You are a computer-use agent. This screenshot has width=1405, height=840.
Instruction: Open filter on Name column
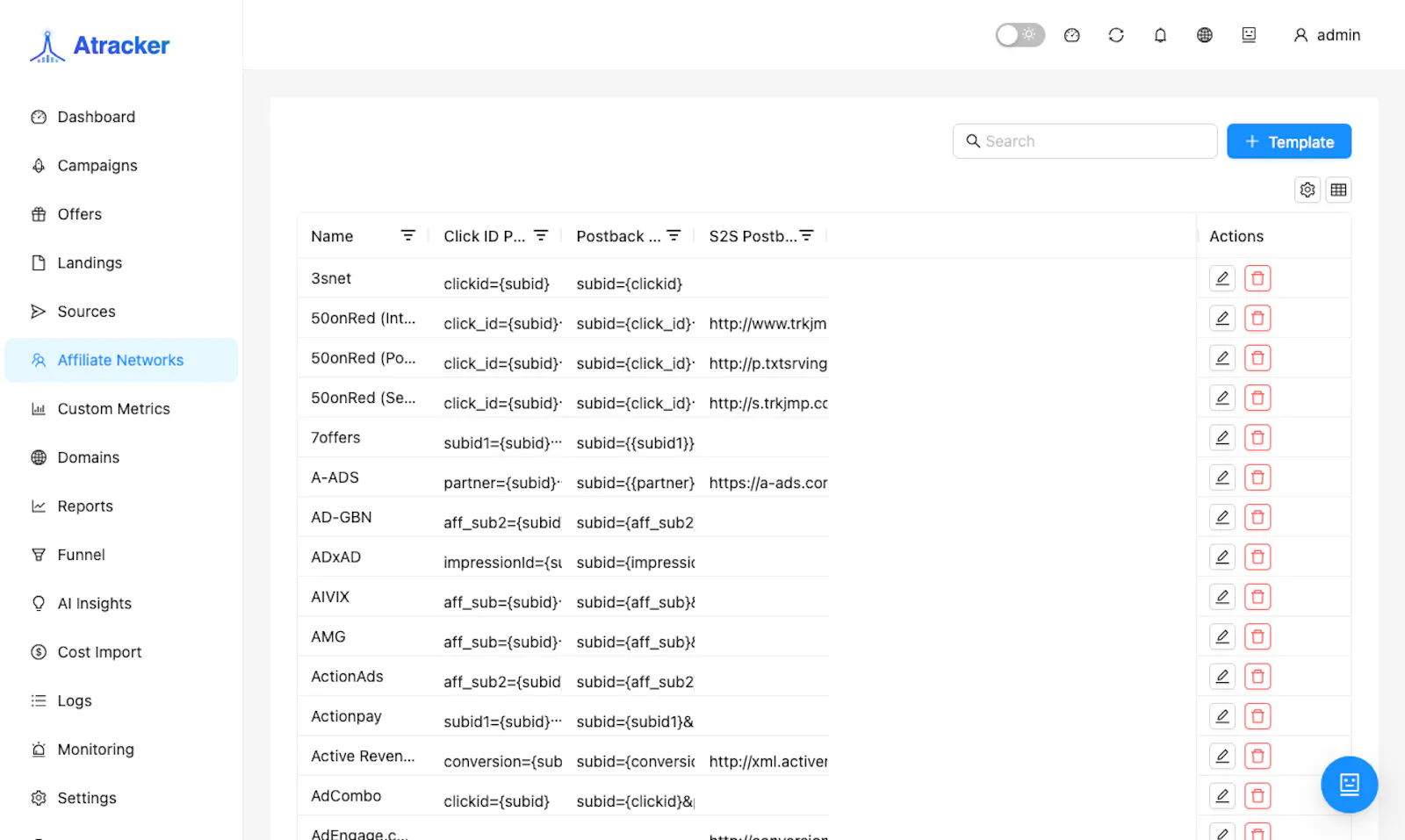pos(407,235)
